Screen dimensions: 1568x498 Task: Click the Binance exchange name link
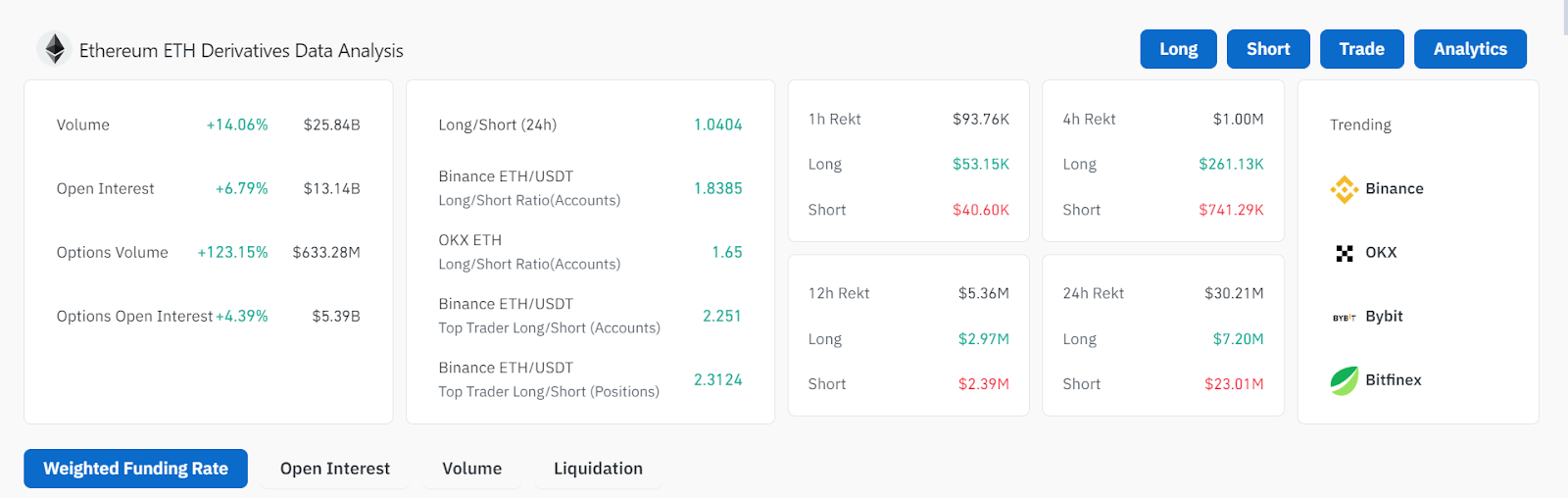coord(1394,189)
